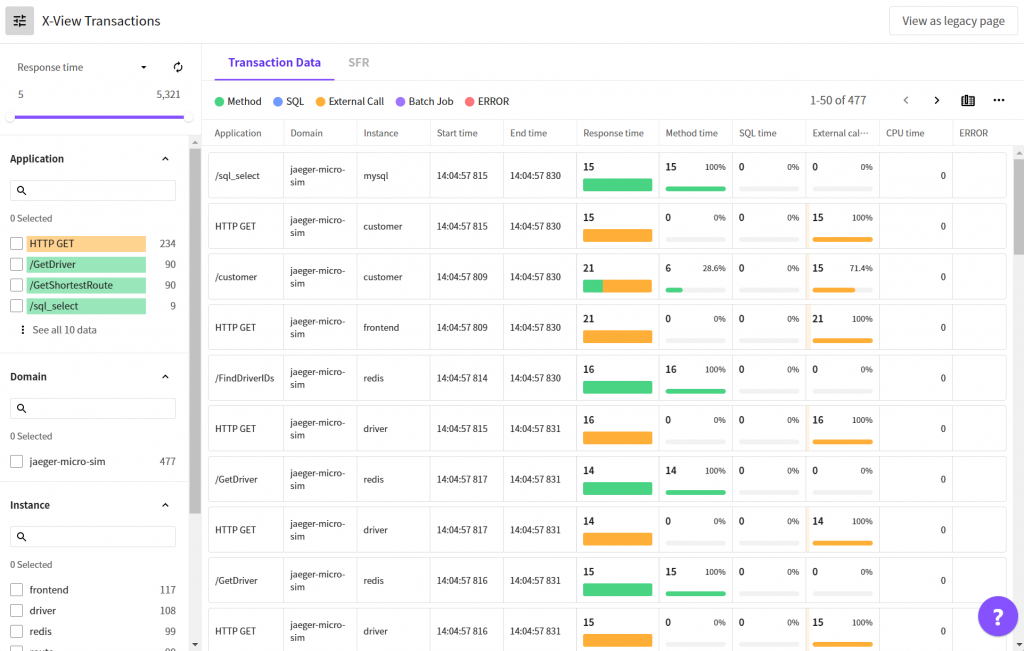Screen dimensions: 1024x651
Task: Check the redis instance checkbox
Action: point(16,632)
